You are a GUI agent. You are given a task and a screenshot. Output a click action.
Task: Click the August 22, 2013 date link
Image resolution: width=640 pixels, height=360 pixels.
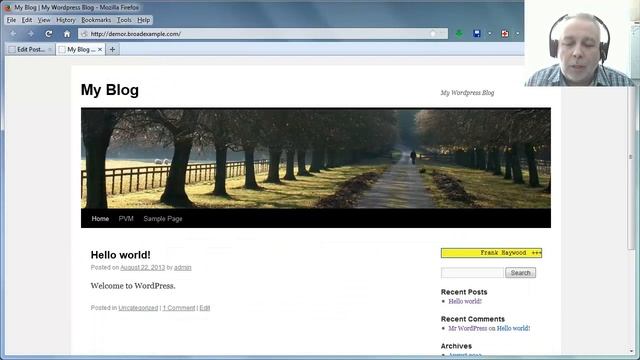(x=142, y=268)
